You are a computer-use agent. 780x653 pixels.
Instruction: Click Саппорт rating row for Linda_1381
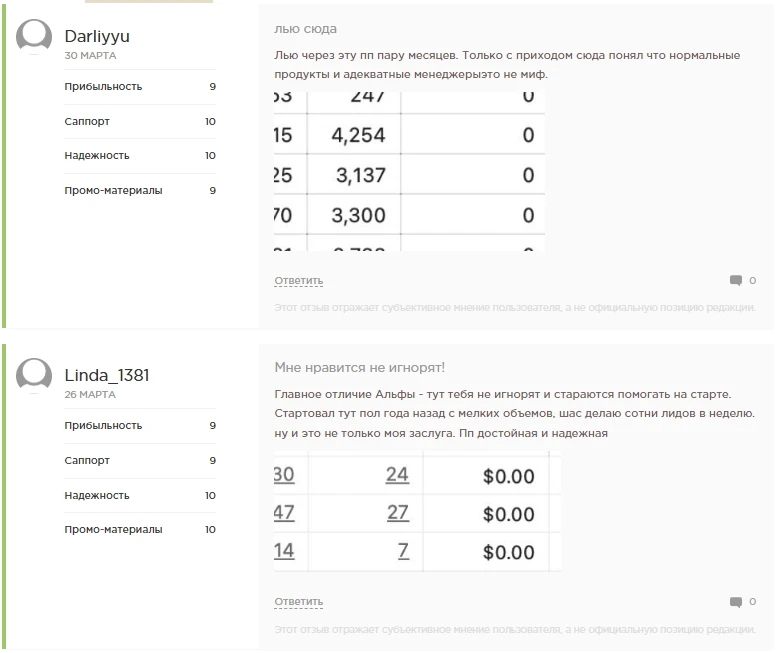tap(140, 461)
